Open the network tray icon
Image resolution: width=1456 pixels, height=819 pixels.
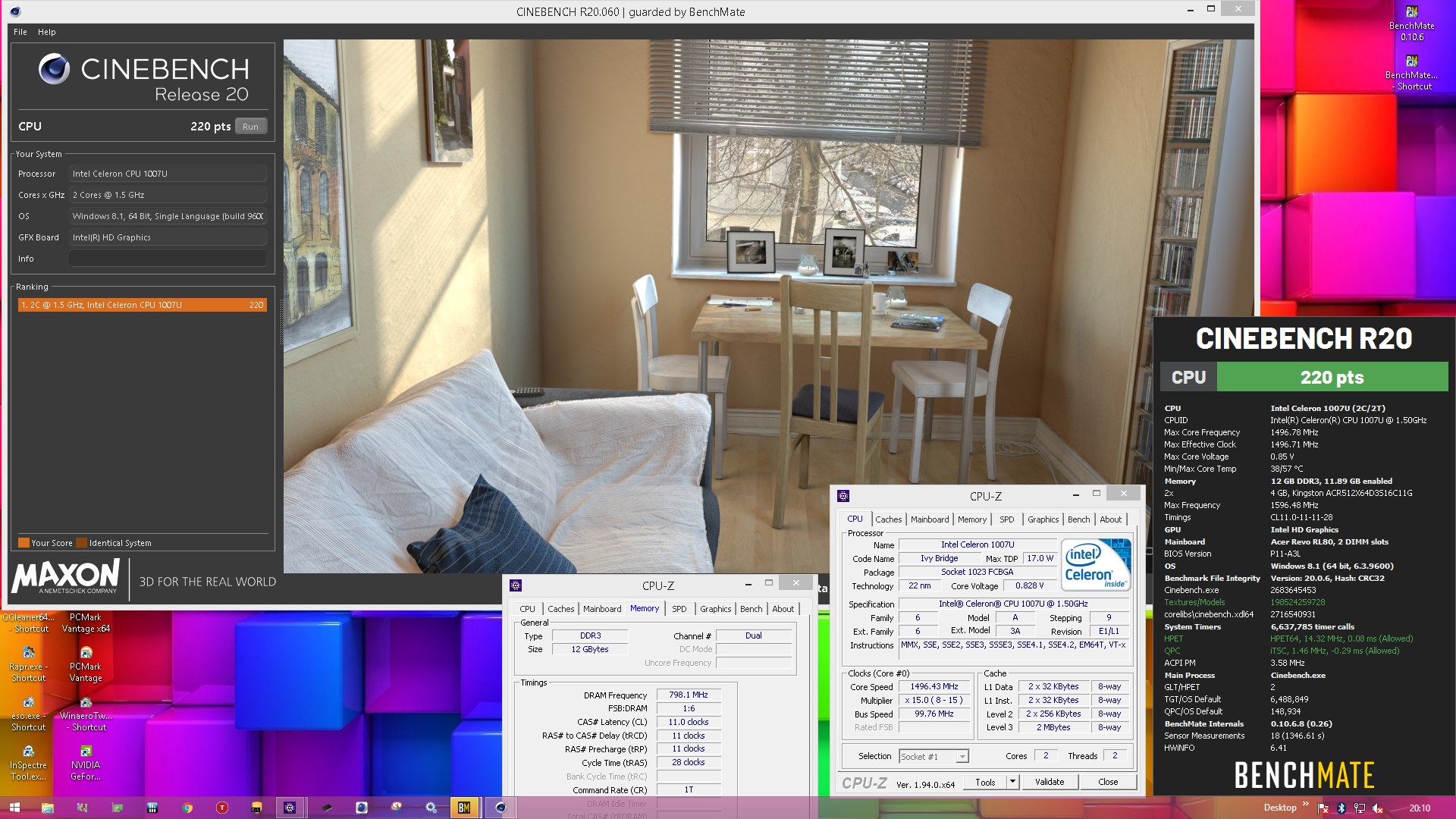click(1359, 808)
